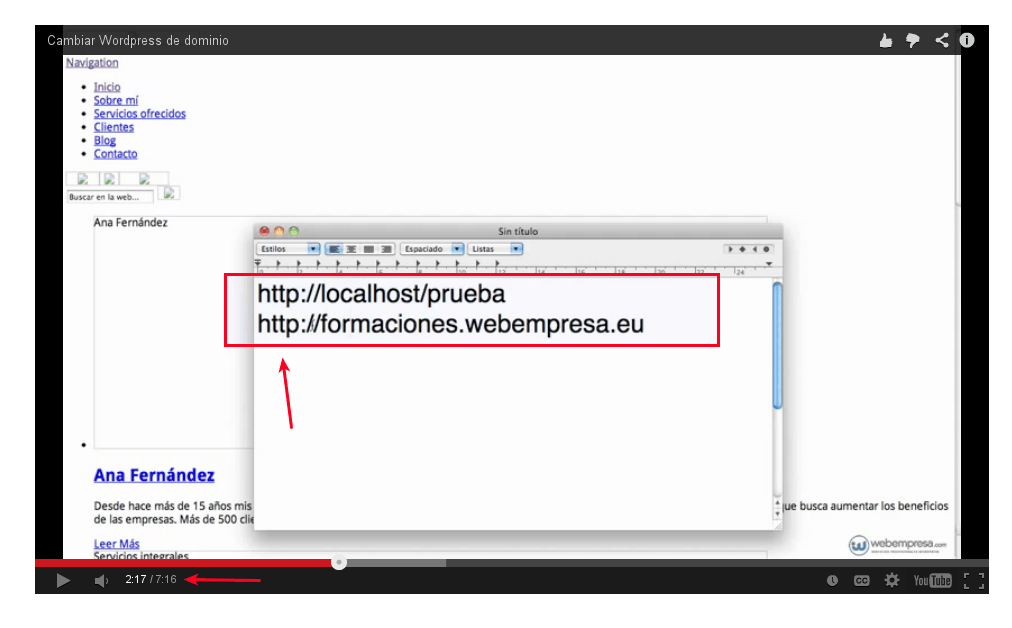Click second broken social image icon
This screenshot has height=628, width=1012.
click(x=110, y=179)
